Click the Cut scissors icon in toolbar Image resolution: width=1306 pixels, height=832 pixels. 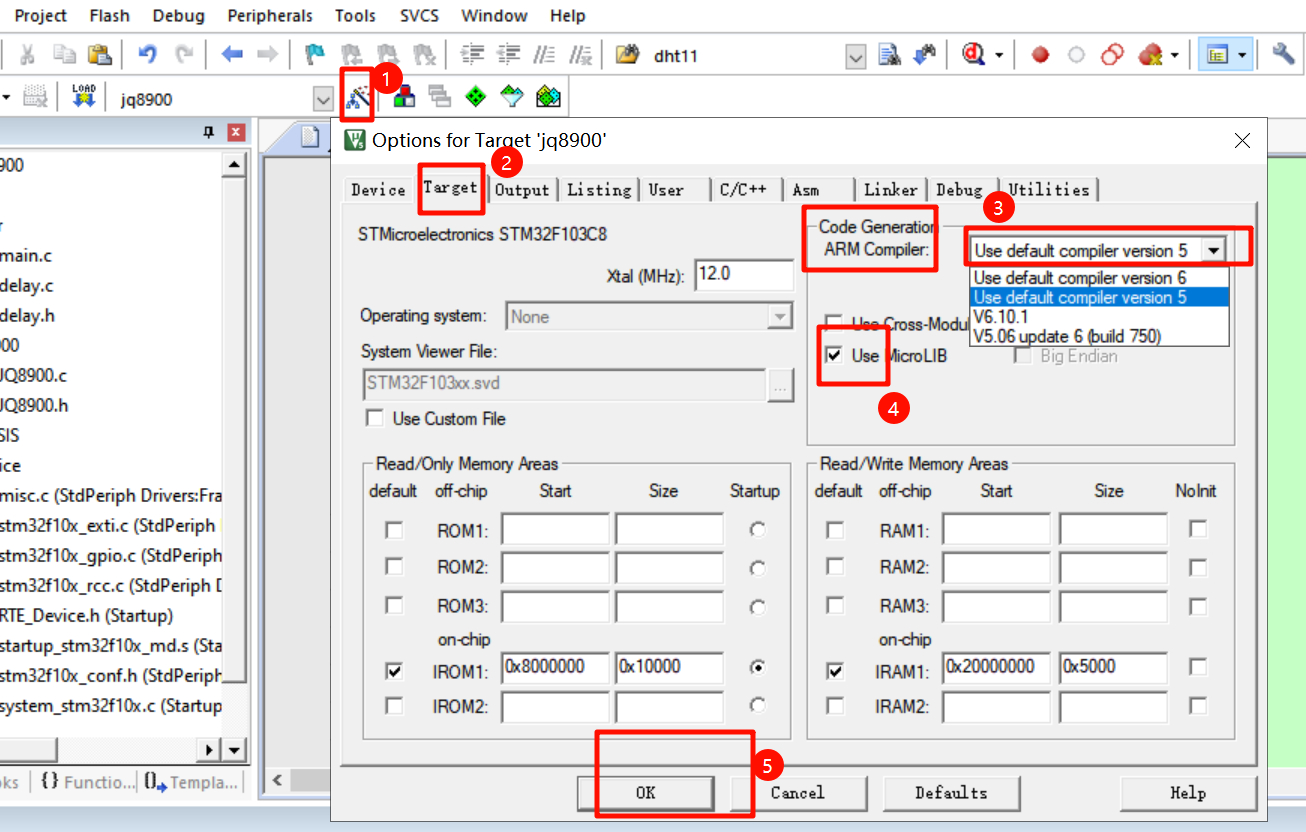tap(28, 55)
